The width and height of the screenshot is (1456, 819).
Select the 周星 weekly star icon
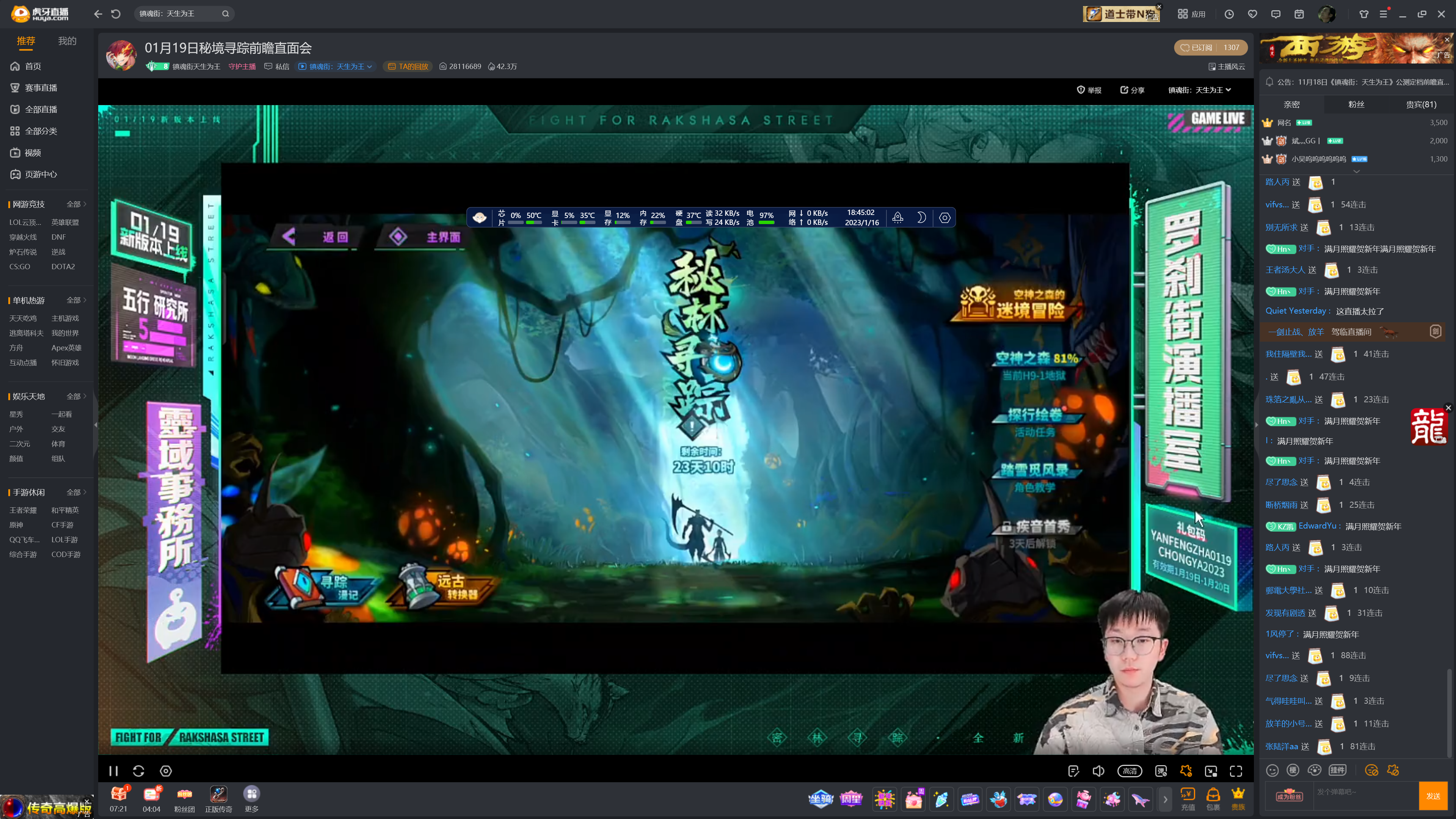tap(850, 799)
